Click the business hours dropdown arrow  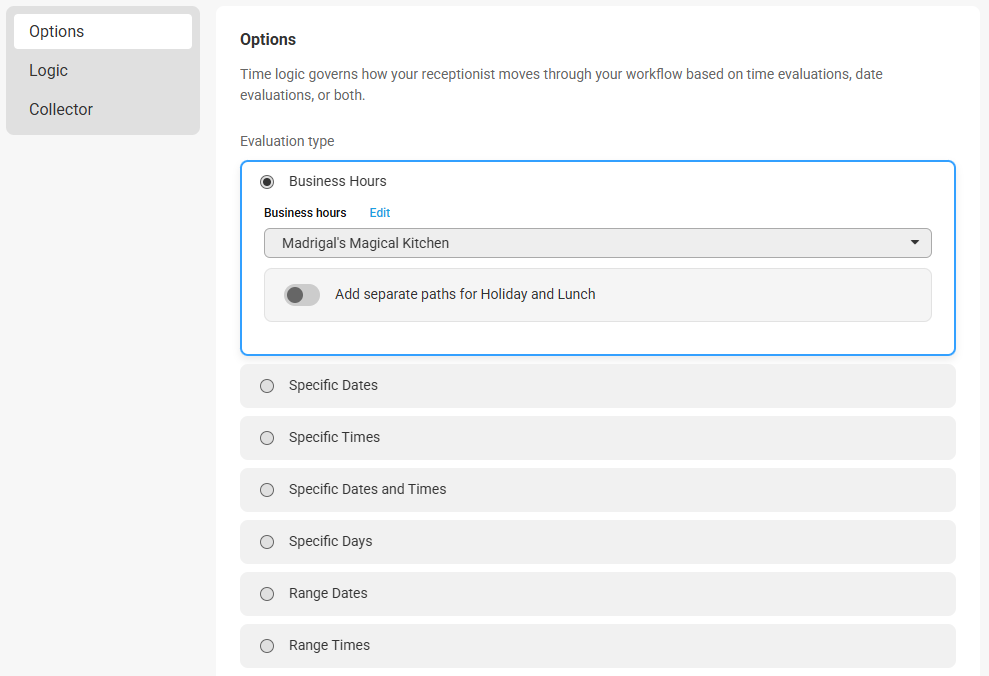tap(915, 242)
